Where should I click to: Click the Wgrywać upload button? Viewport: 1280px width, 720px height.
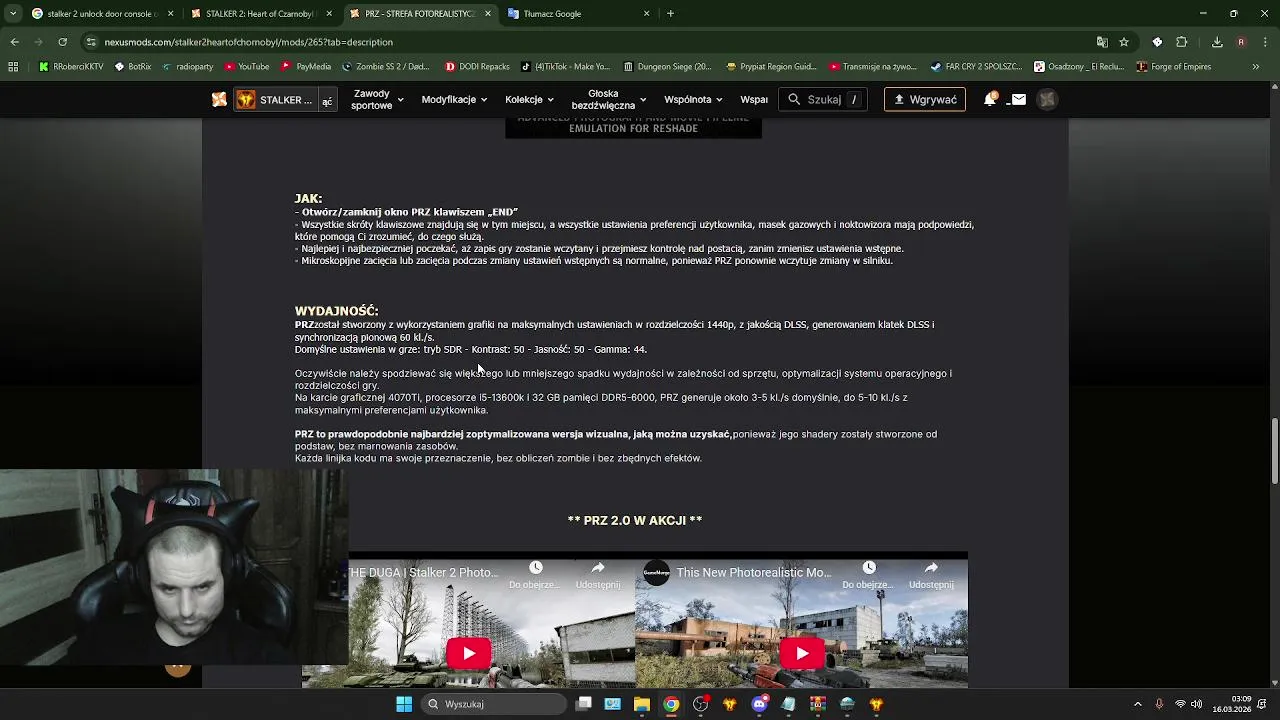[x=925, y=99]
